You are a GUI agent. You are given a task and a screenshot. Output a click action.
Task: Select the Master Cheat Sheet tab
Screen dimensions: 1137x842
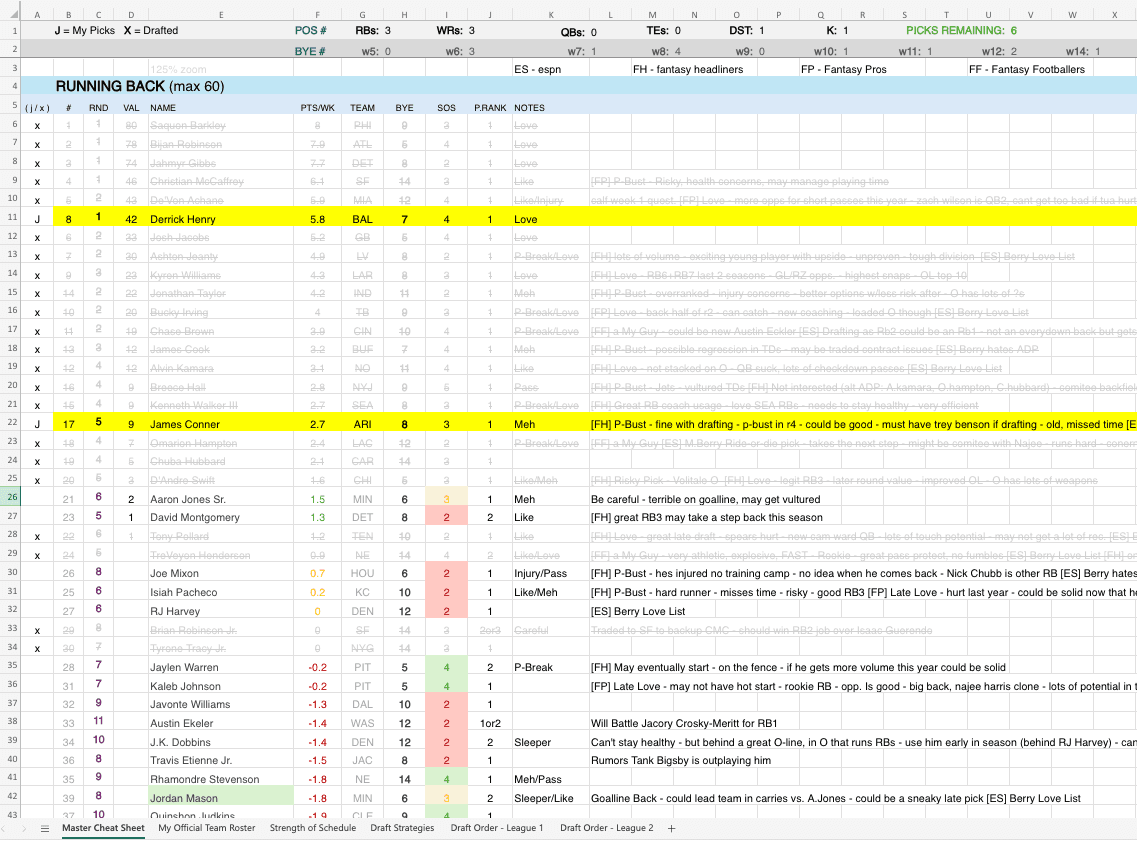[x=103, y=827]
